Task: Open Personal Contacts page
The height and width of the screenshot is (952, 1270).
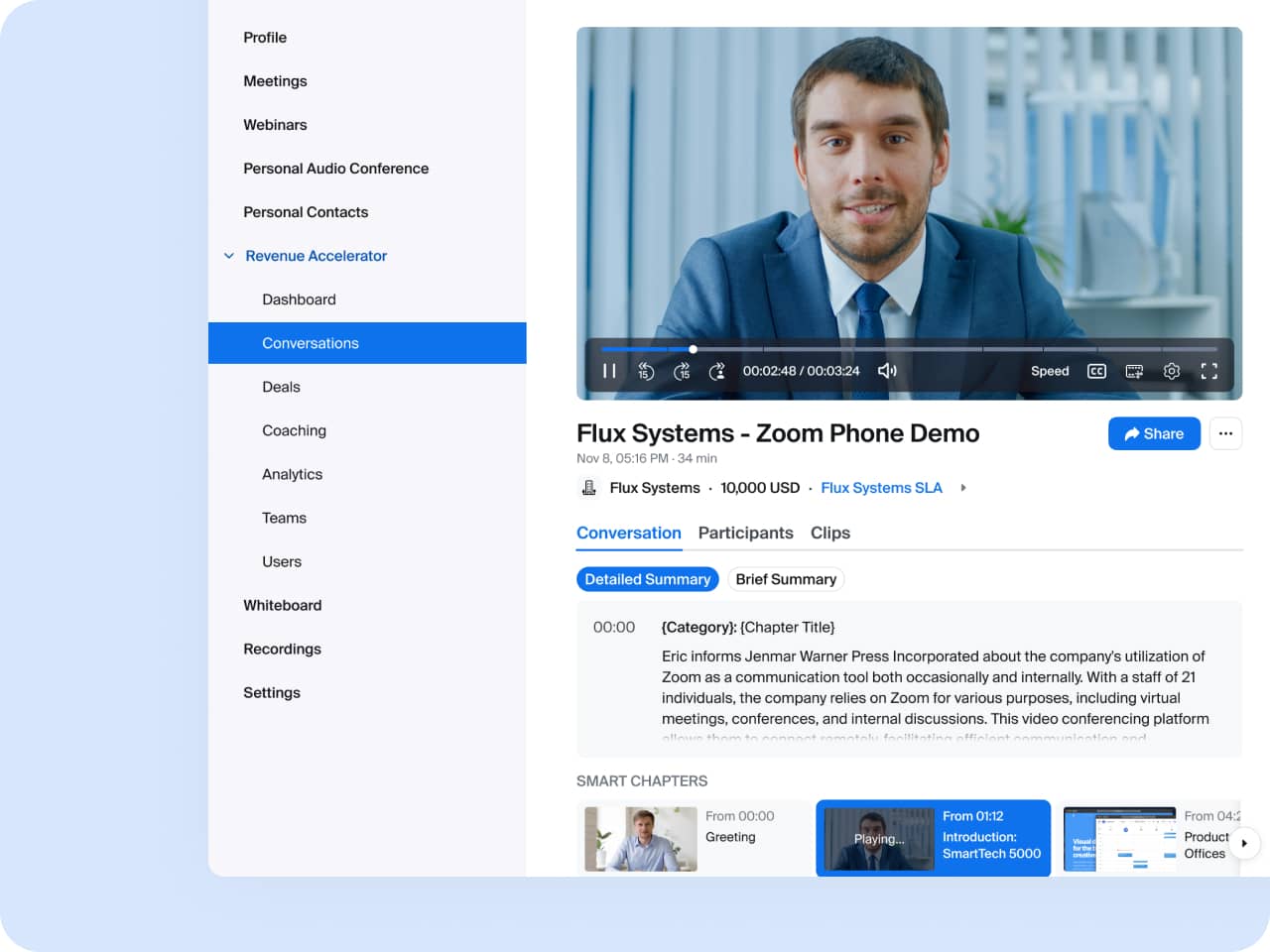Action: tap(306, 212)
